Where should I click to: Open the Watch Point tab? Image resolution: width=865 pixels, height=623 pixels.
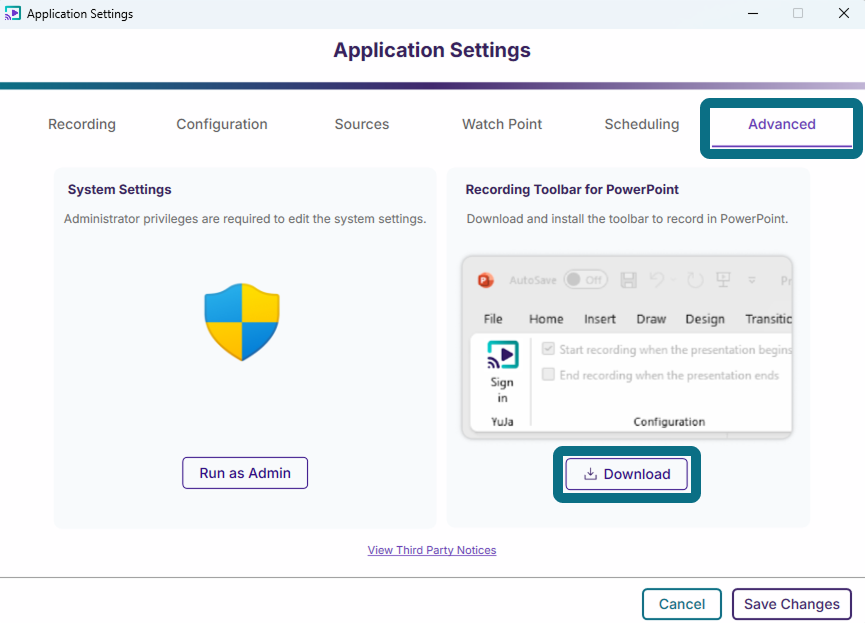coord(502,124)
